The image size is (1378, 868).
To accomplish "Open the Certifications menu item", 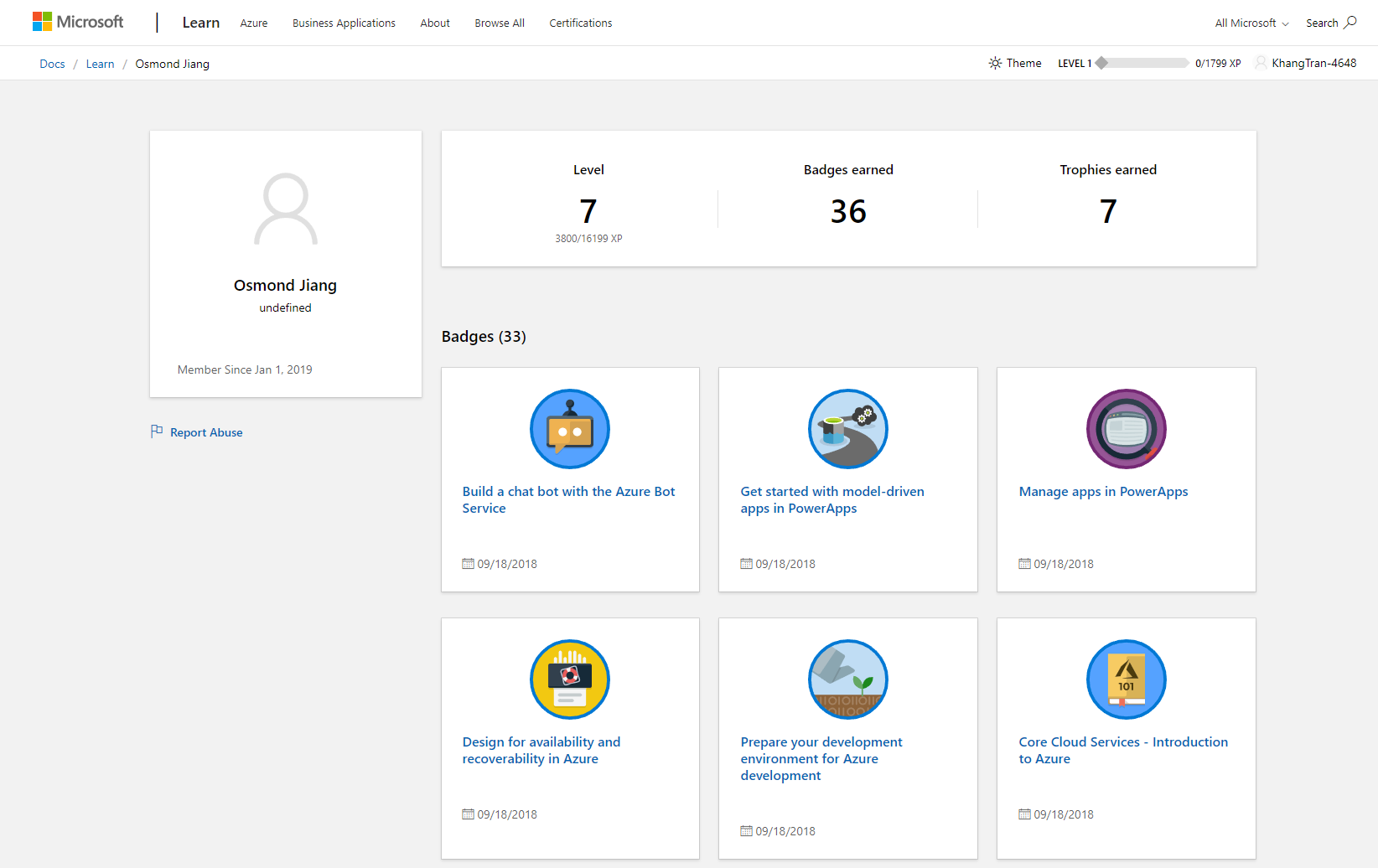I will [x=581, y=23].
